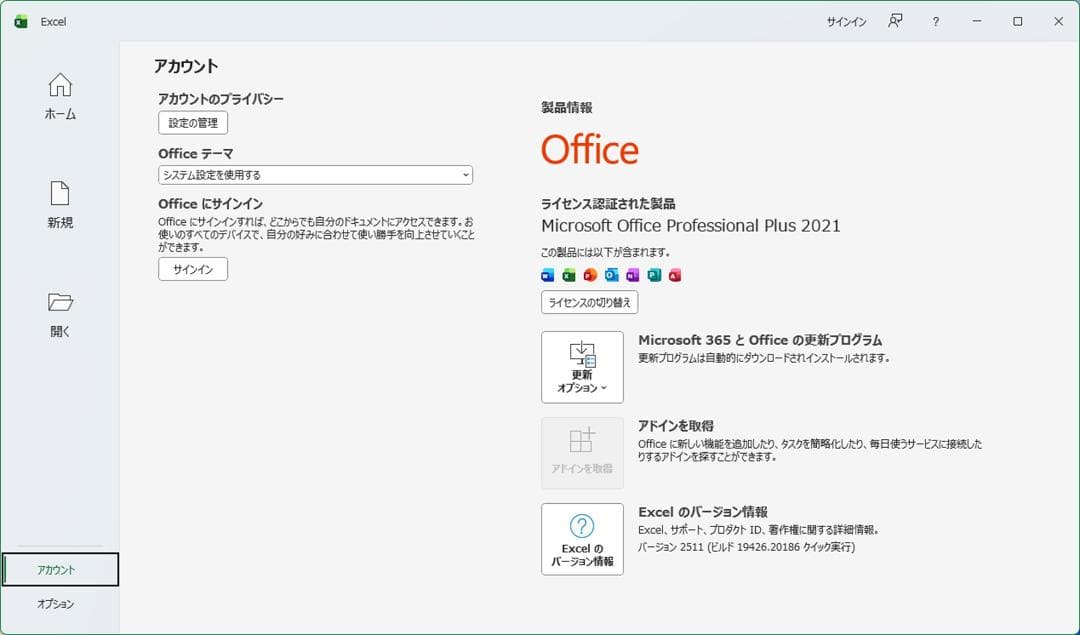Click the PowerPoint app icon
Screen dimensions: 1080x635
589,275
